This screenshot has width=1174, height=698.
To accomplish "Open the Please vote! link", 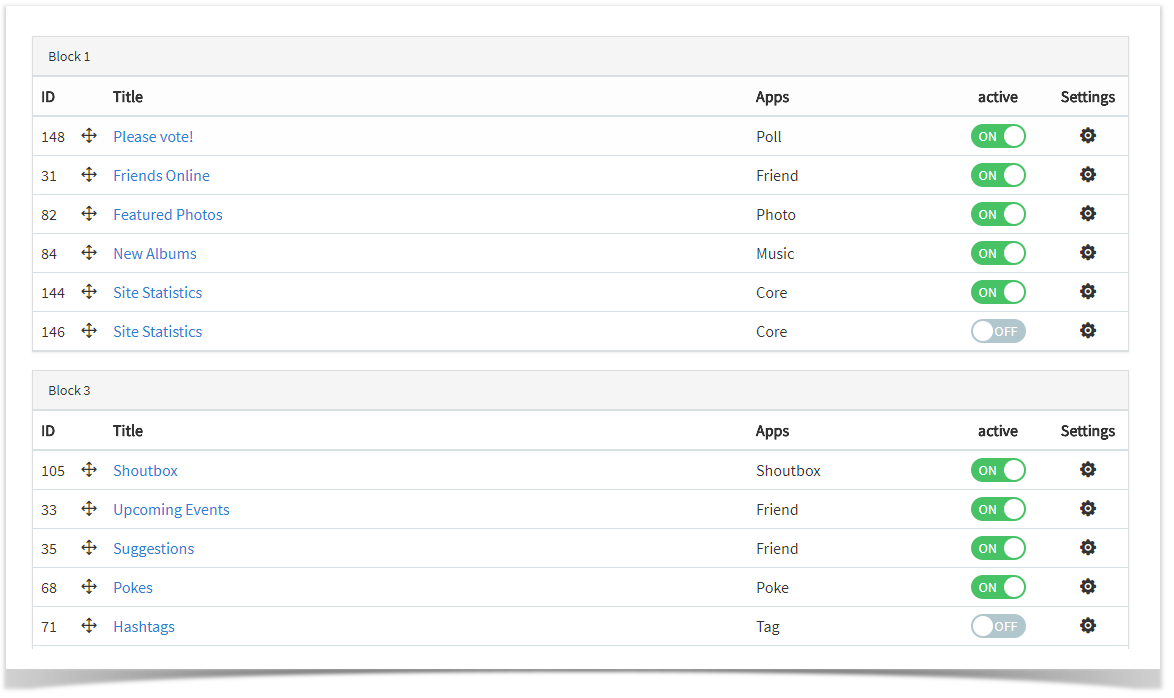I will pyautogui.click(x=153, y=136).
